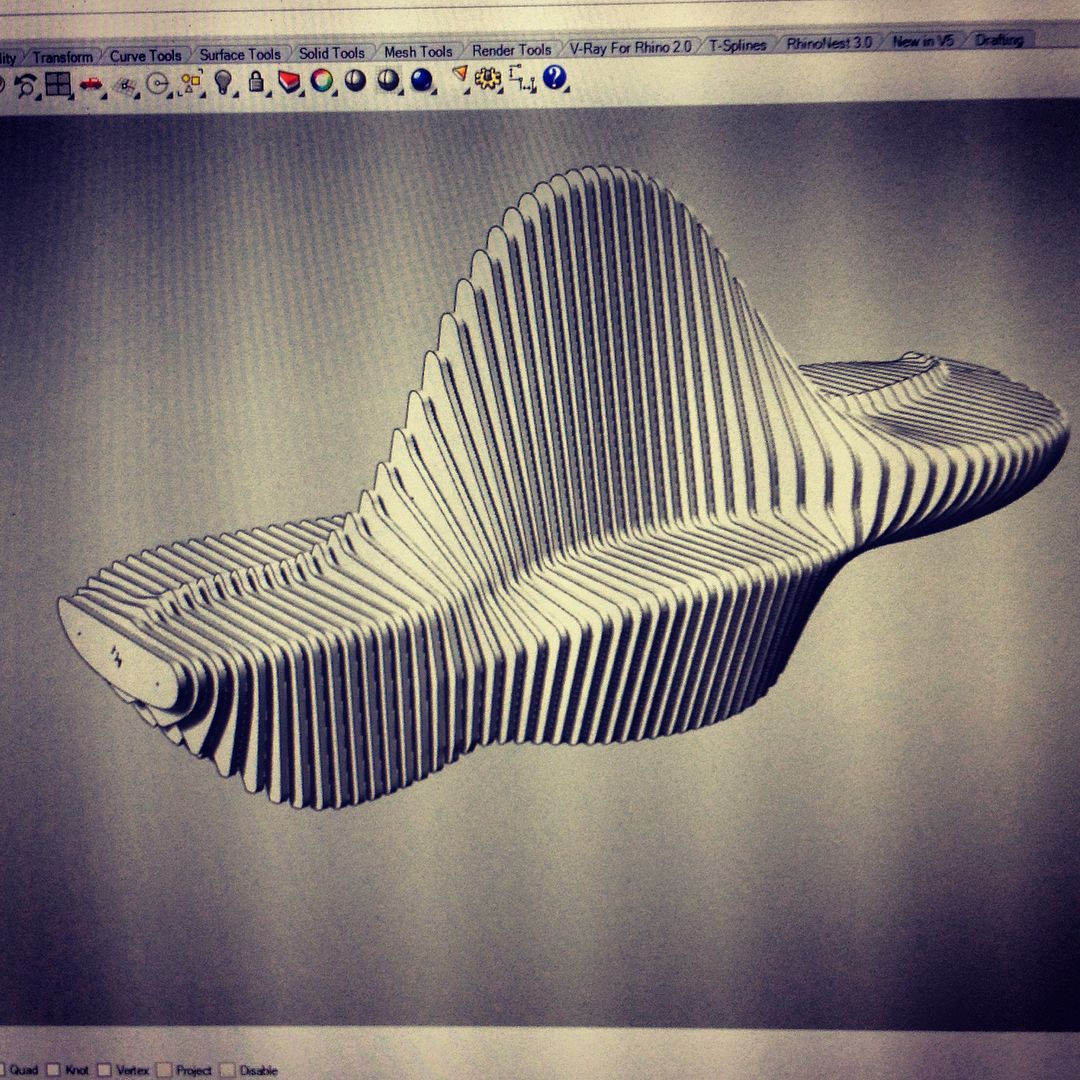This screenshot has width=1080, height=1080.
Task: Click the blue render sphere icon
Action: pos(421,80)
